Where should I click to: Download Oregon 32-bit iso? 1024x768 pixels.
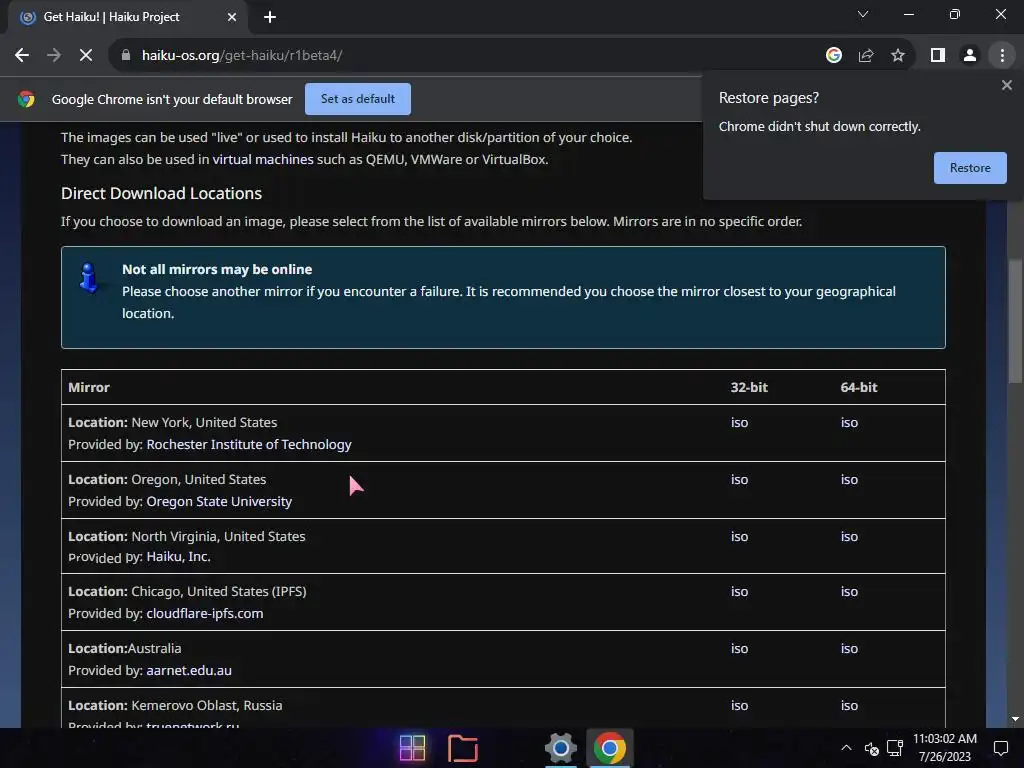pos(739,479)
